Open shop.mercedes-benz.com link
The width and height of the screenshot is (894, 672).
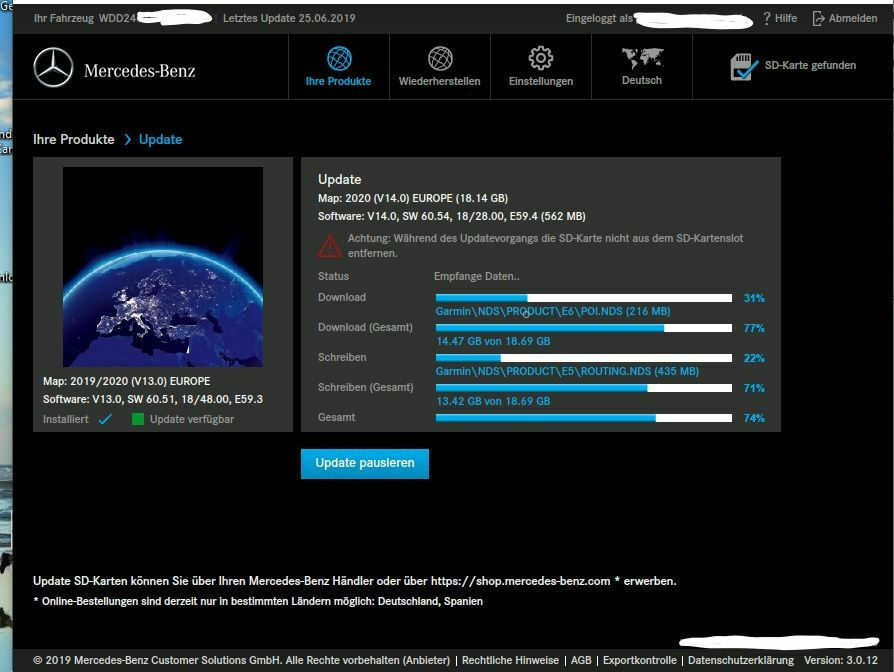521,581
